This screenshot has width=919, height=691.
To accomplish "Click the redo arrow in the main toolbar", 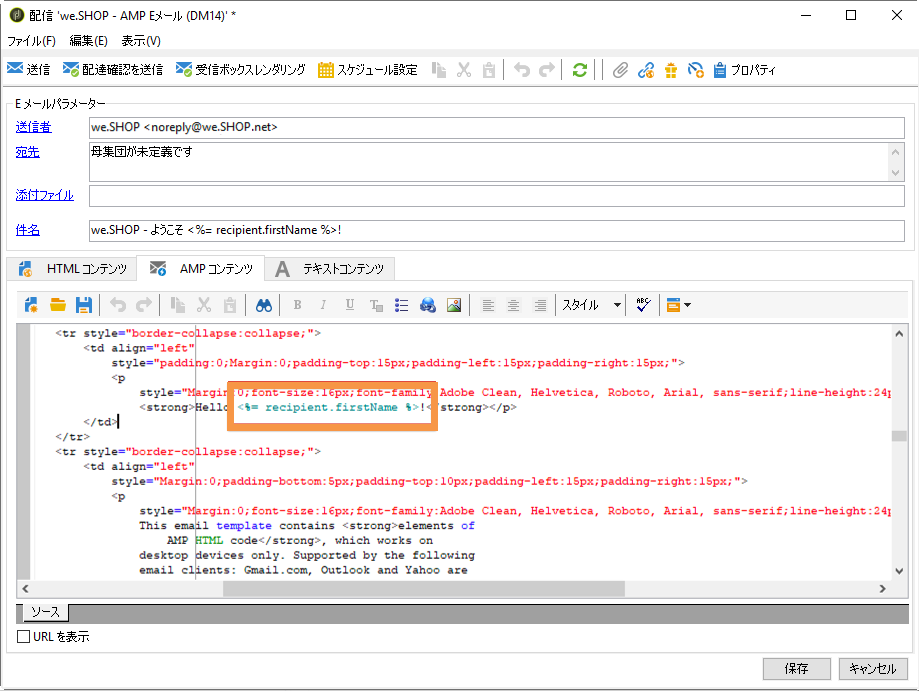I will click(546, 70).
